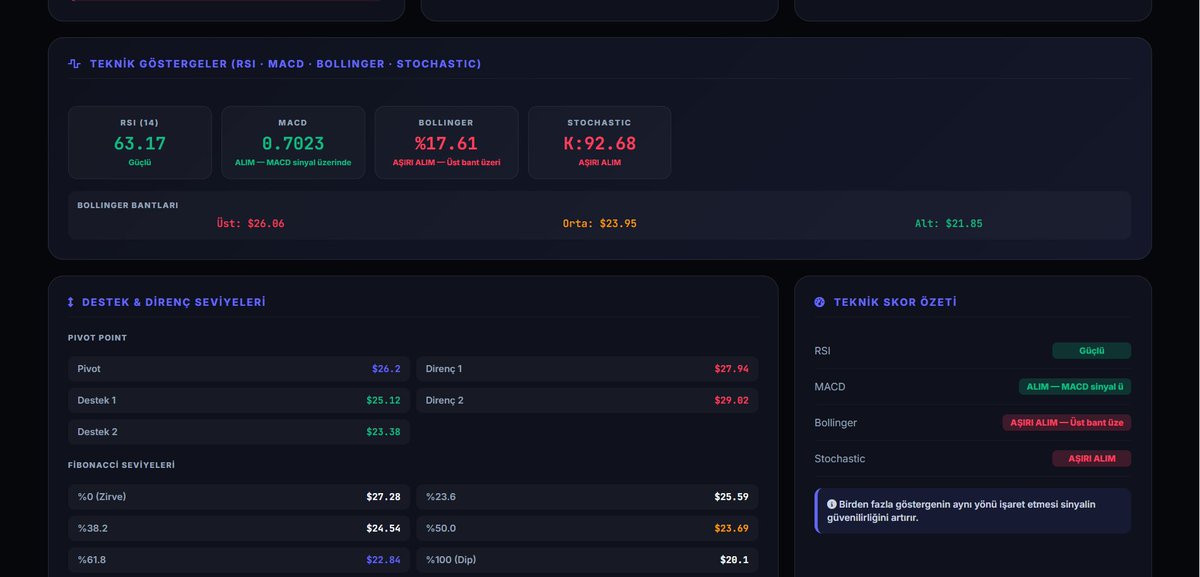Image resolution: width=1200 pixels, height=577 pixels.
Task: Click the RSI label in the score summary
Action: tap(823, 351)
